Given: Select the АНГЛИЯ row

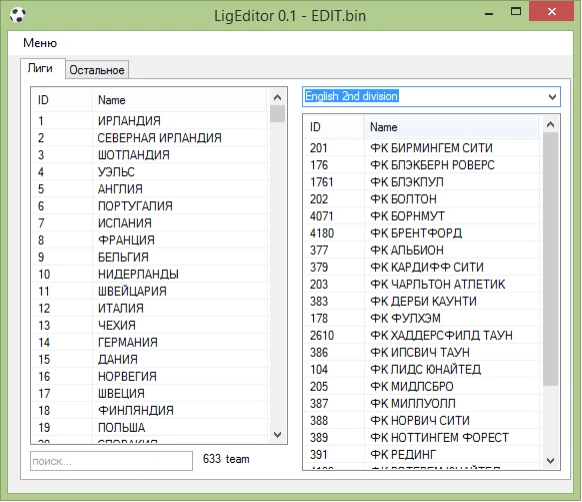Looking at the screenshot, I should (150, 189).
